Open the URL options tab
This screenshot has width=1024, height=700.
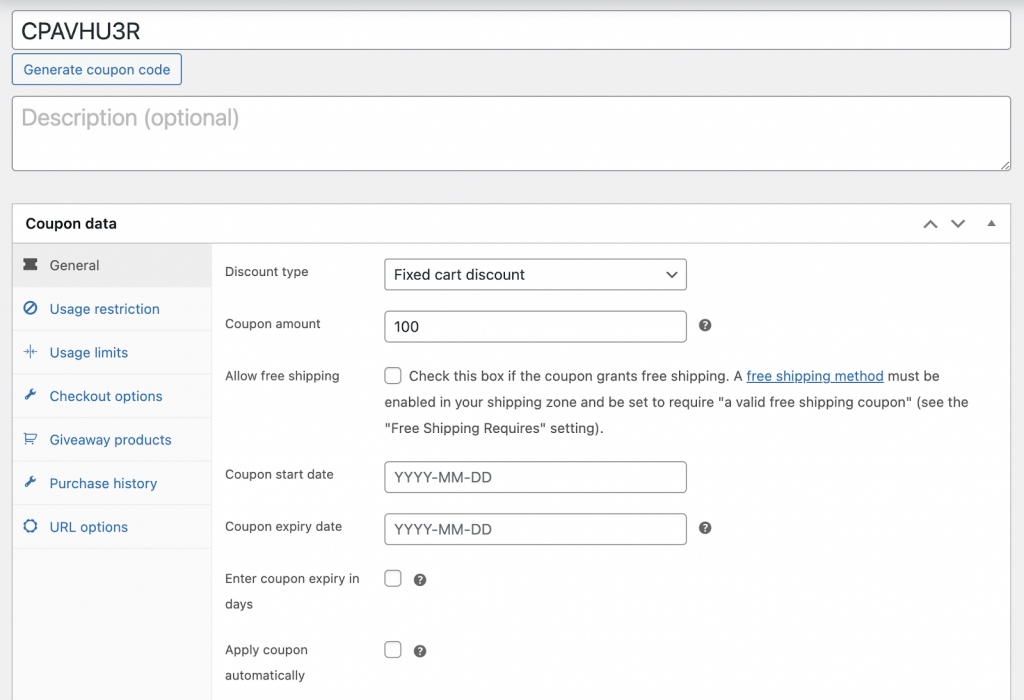(x=112, y=527)
